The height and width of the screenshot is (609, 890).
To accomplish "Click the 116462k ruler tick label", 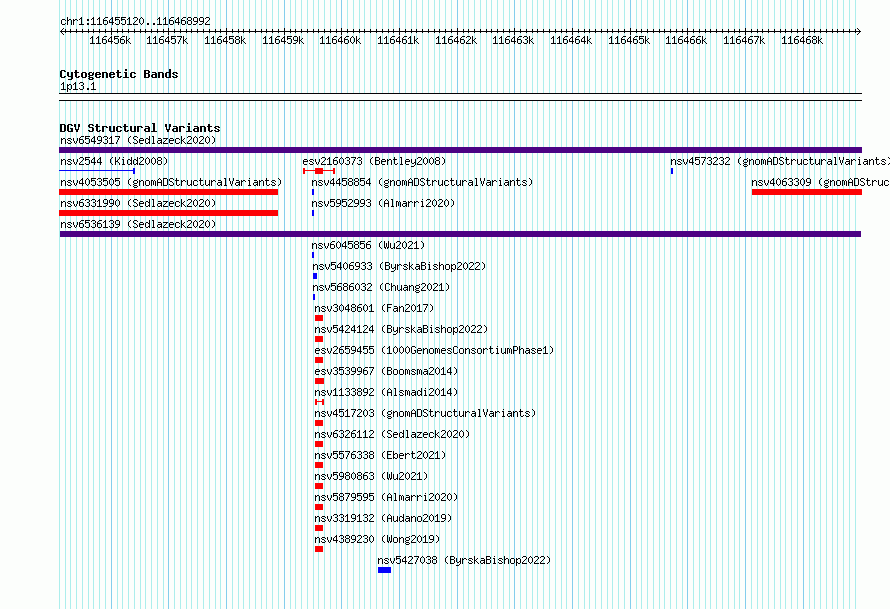I will click(456, 40).
